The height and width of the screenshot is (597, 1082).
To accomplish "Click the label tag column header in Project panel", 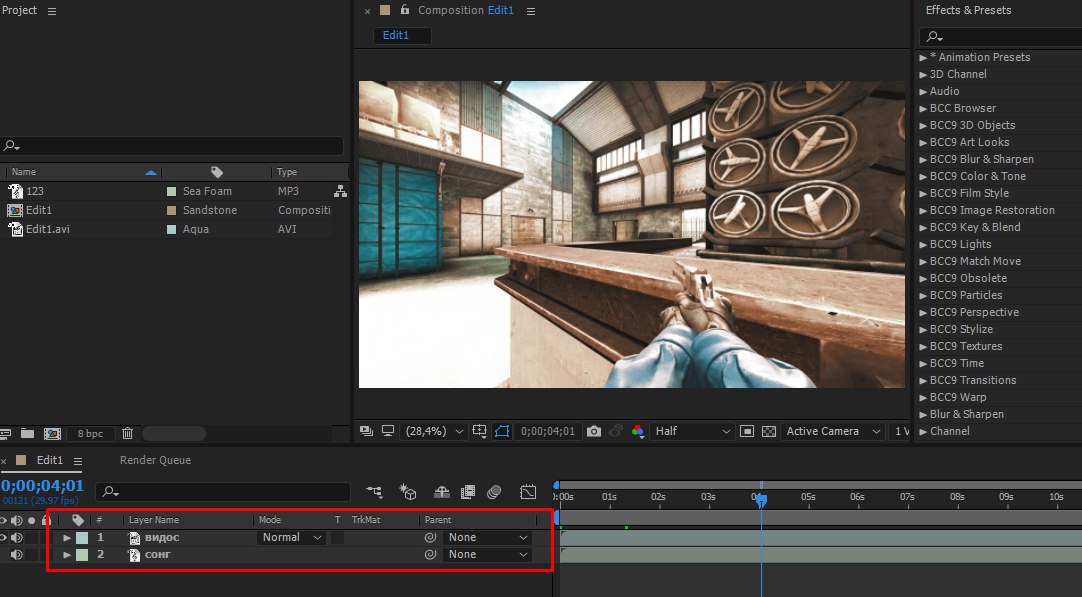I will (217, 172).
